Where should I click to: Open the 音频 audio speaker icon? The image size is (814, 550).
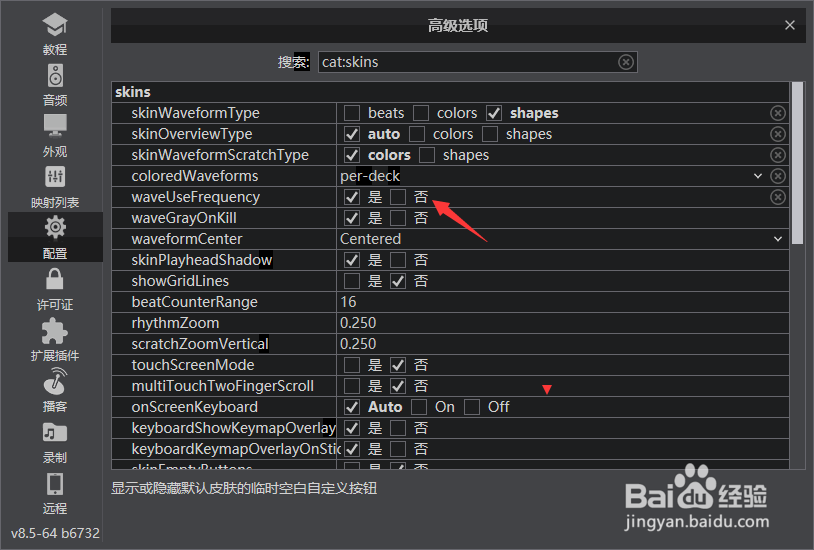[55, 76]
